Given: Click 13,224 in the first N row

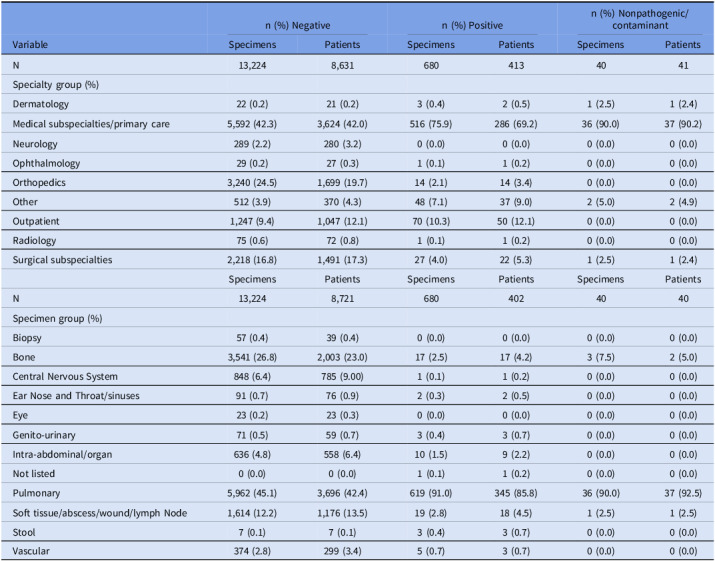Looking at the screenshot, I should 252,66.
